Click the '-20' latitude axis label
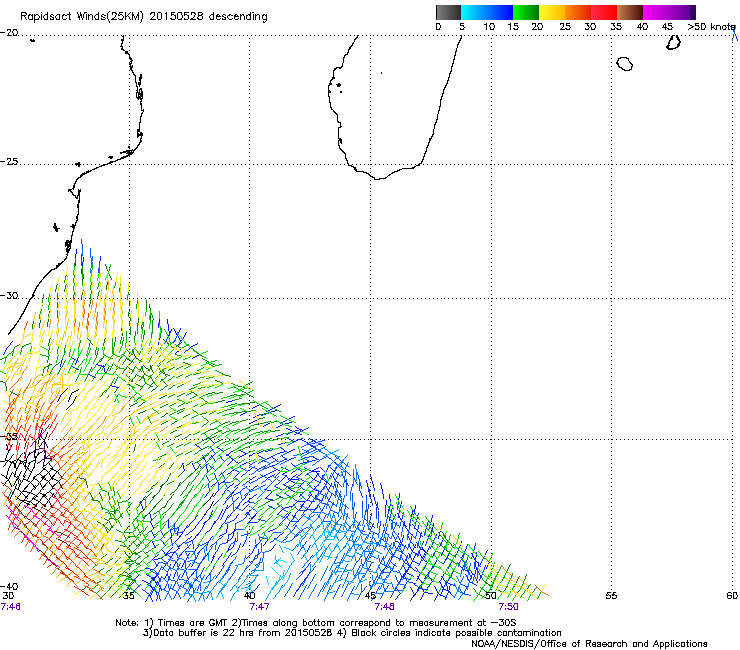740x650 pixels. click(x=9, y=33)
